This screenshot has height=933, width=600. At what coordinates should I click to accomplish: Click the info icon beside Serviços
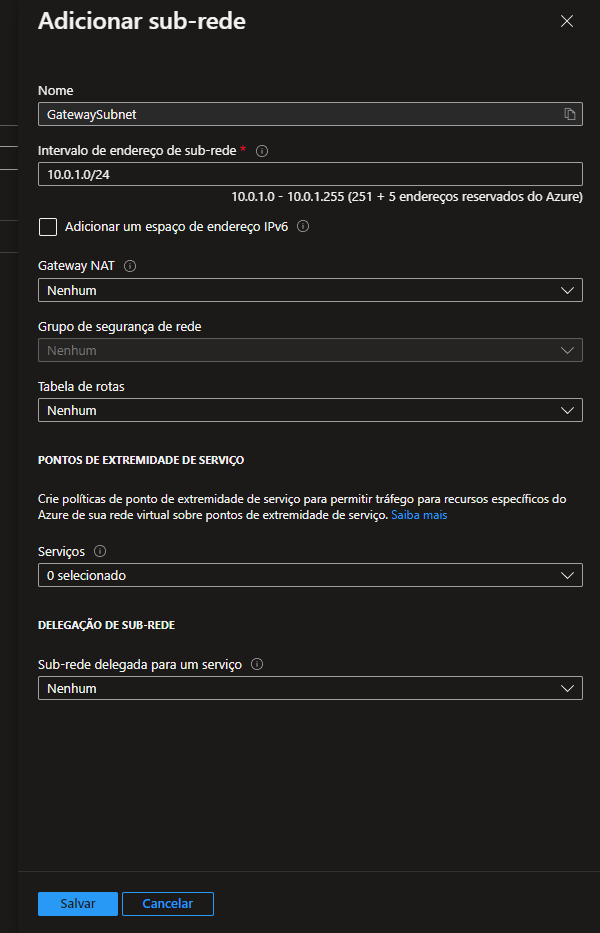pyautogui.click(x=100, y=551)
